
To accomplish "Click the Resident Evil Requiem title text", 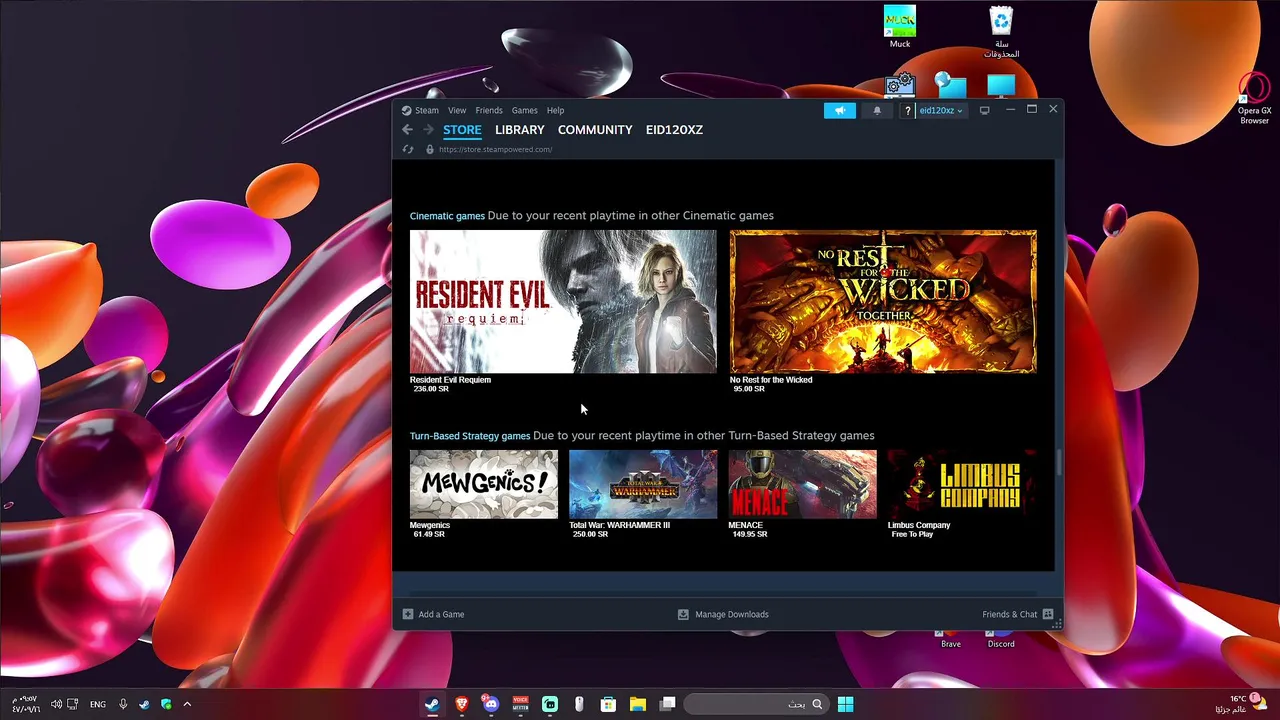I will tap(450, 380).
